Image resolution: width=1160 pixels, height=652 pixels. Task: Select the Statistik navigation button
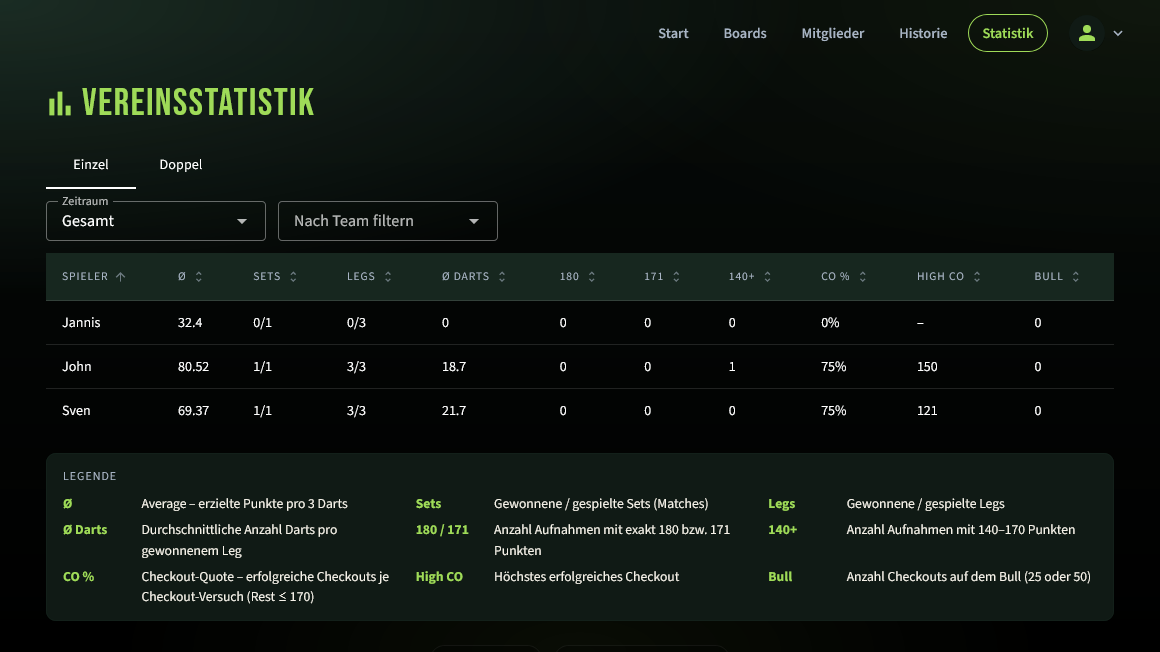coord(1008,33)
